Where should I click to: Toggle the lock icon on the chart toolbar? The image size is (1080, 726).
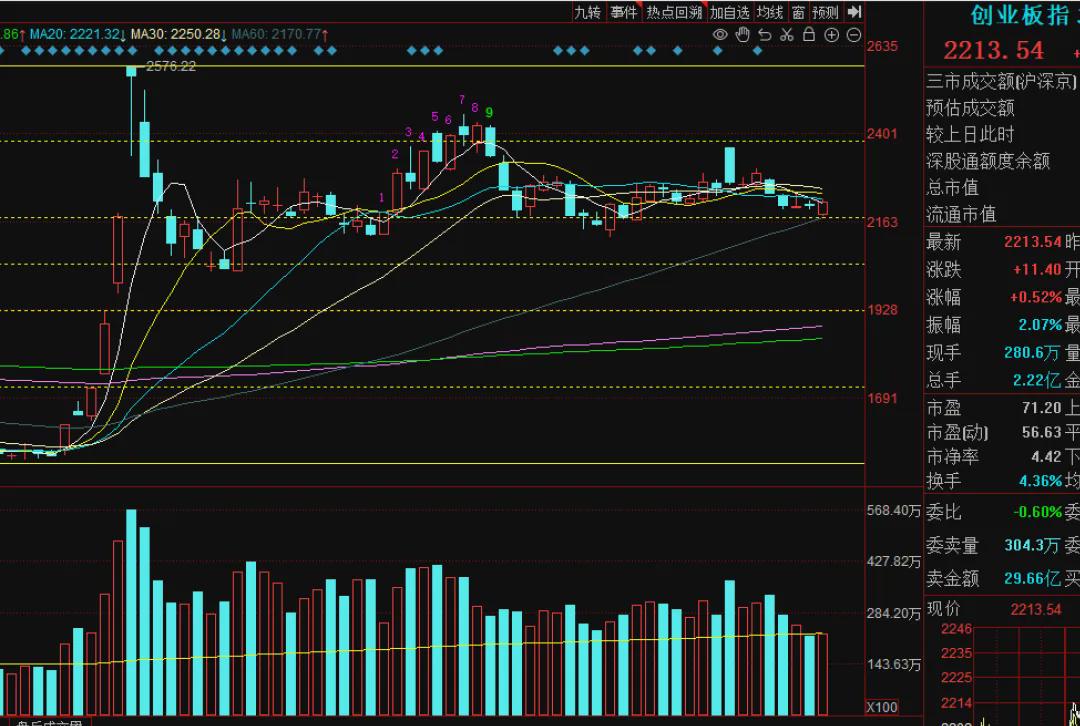pyautogui.click(x=809, y=34)
